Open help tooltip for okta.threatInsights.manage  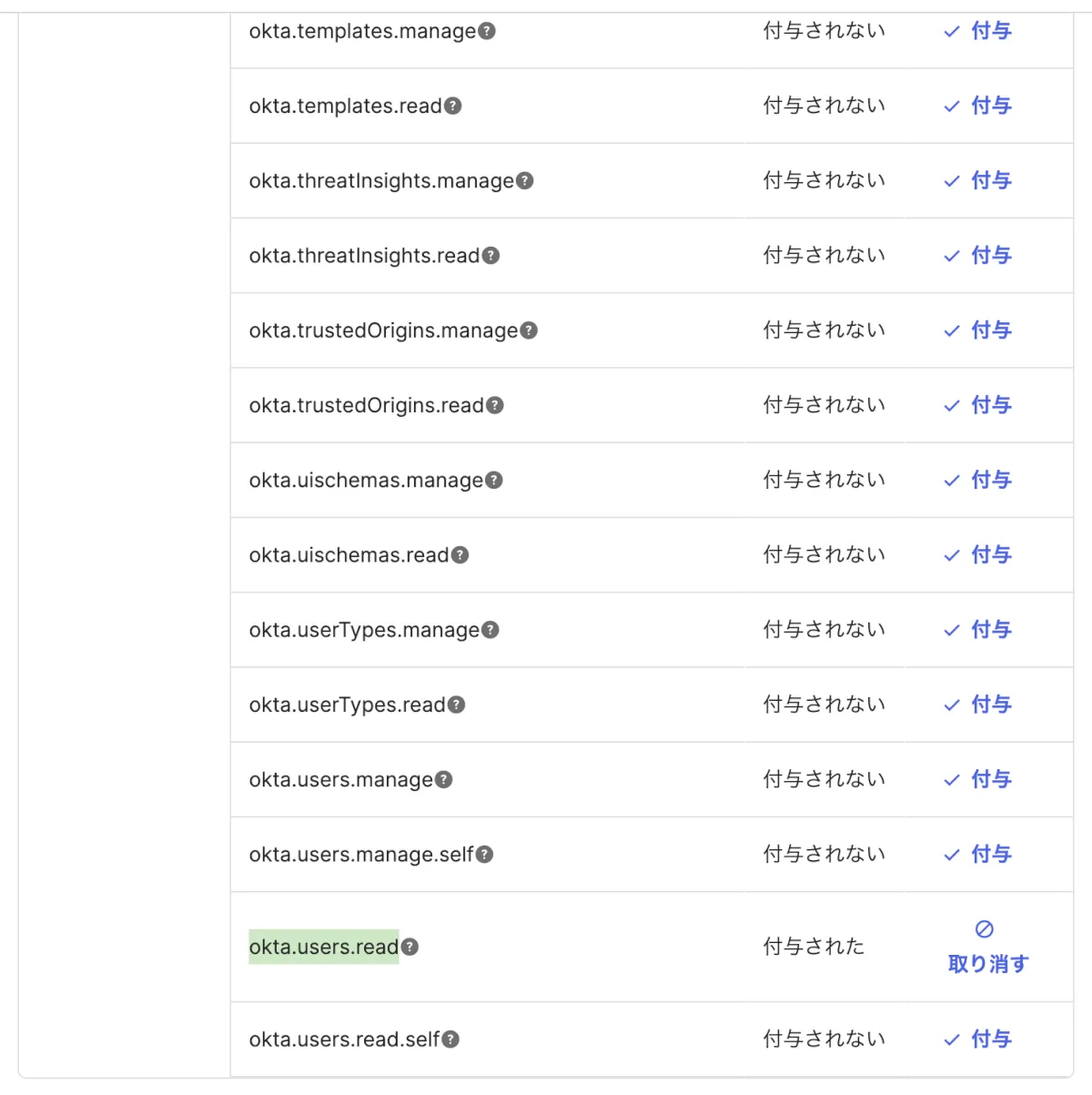tap(525, 180)
